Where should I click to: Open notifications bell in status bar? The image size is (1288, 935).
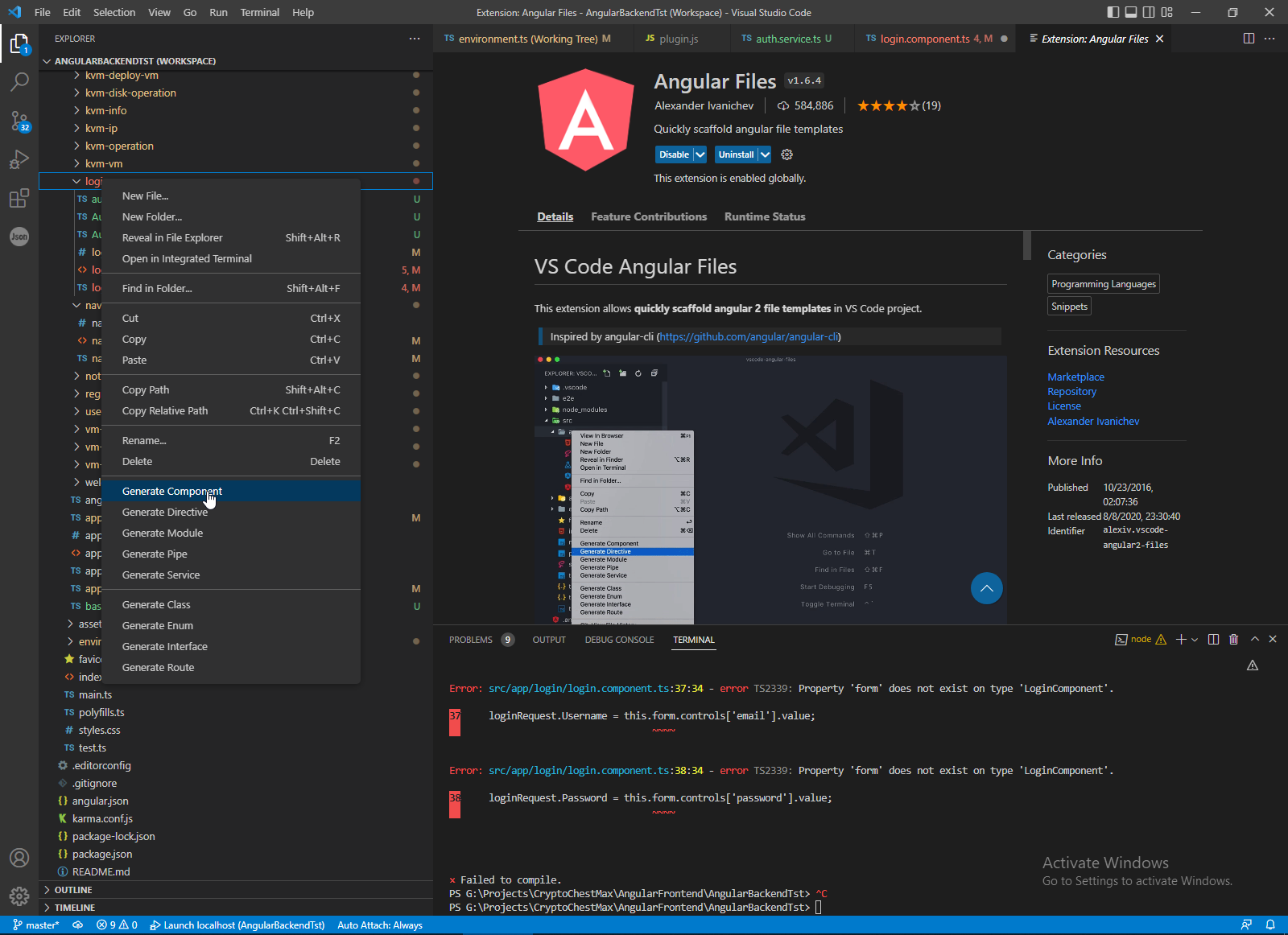pos(1270,925)
